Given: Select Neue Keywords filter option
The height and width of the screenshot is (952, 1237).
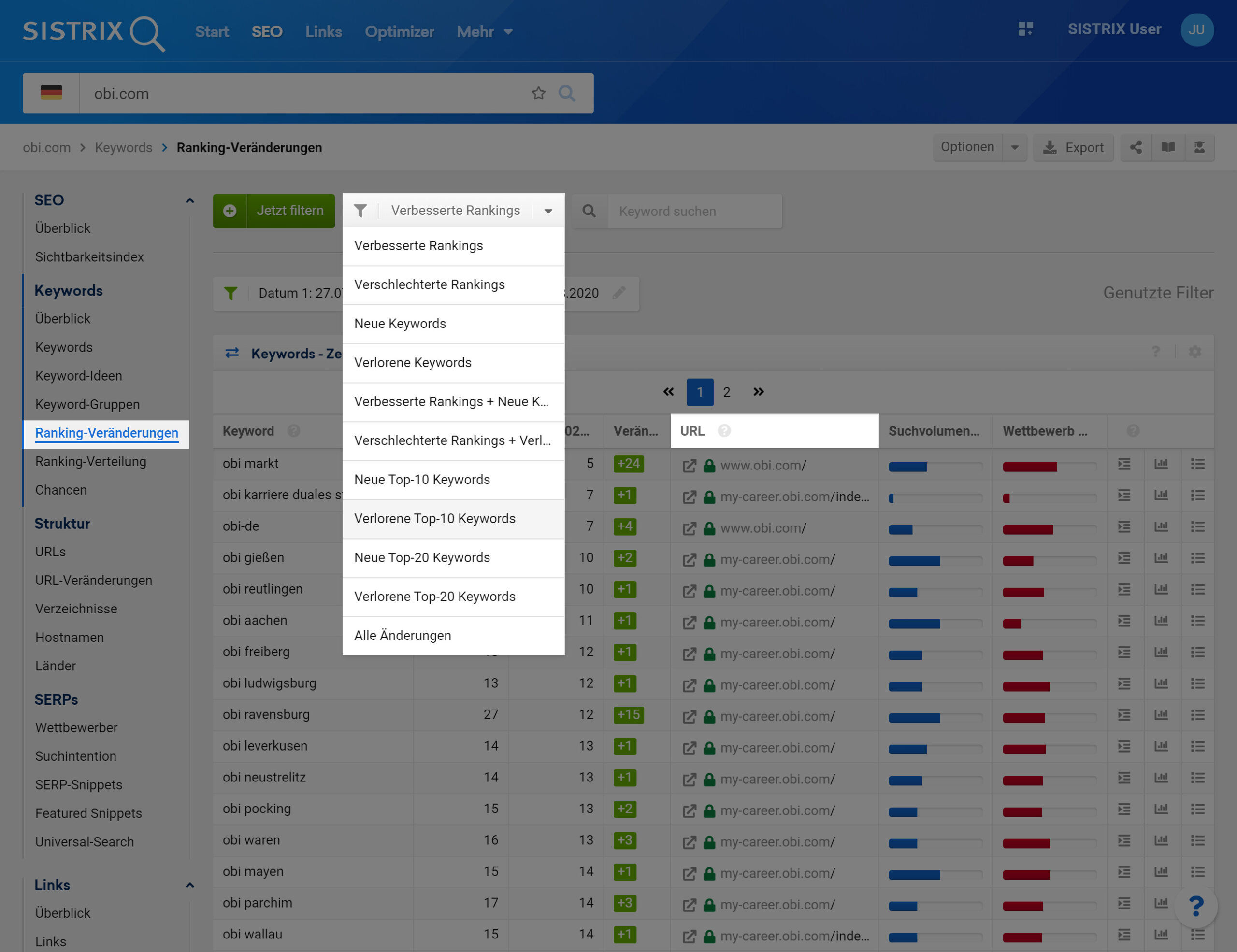Looking at the screenshot, I should tap(400, 324).
